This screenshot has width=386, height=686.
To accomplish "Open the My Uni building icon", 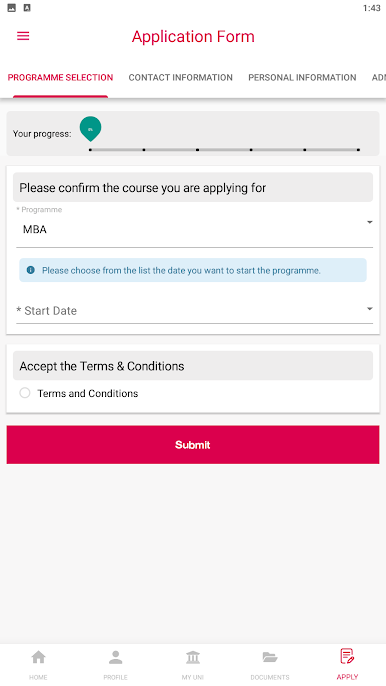I will (x=193, y=657).
